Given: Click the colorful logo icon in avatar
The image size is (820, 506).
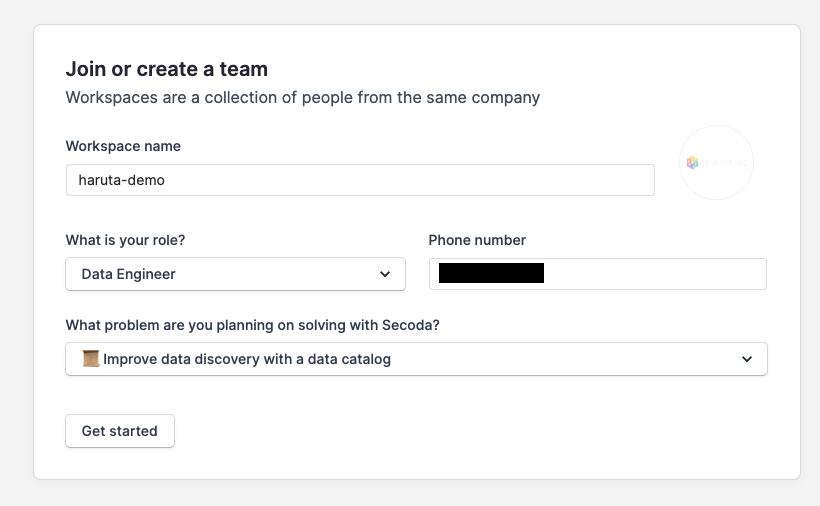Looking at the screenshot, I should pyautogui.click(x=692, y=163).
